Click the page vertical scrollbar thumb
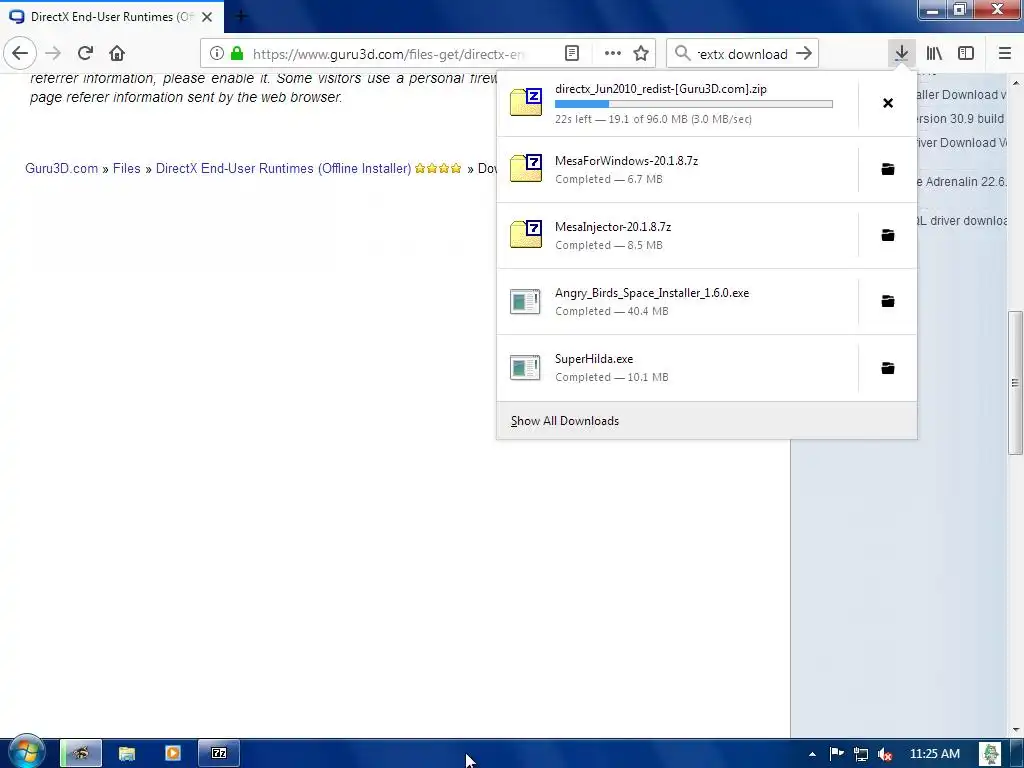The width and height of the screenshot is (1024, 768). coord(1016,383)
